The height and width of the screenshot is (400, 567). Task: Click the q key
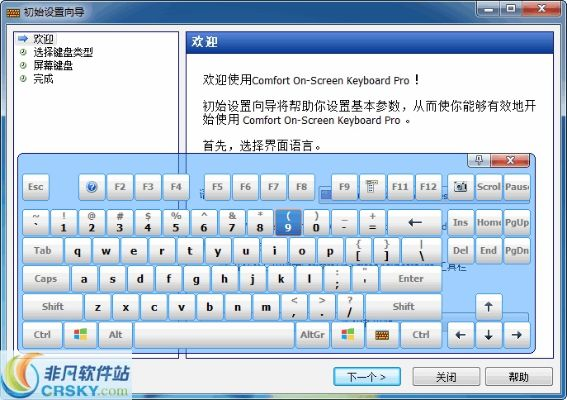(77, 251)
